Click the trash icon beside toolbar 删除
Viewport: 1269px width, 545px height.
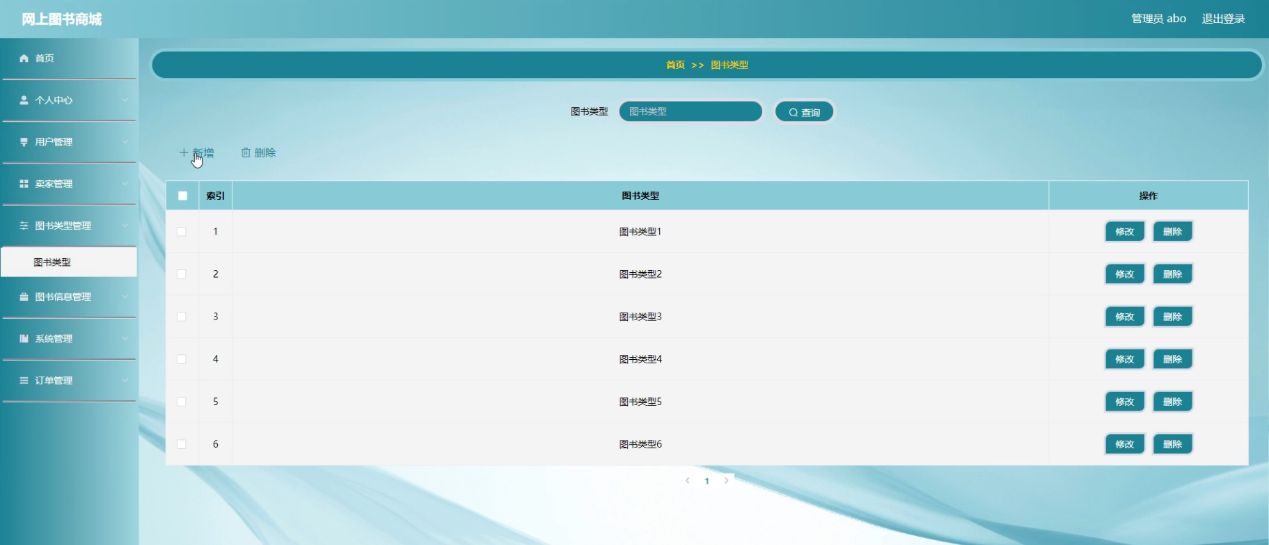click(x=246, y=153)
